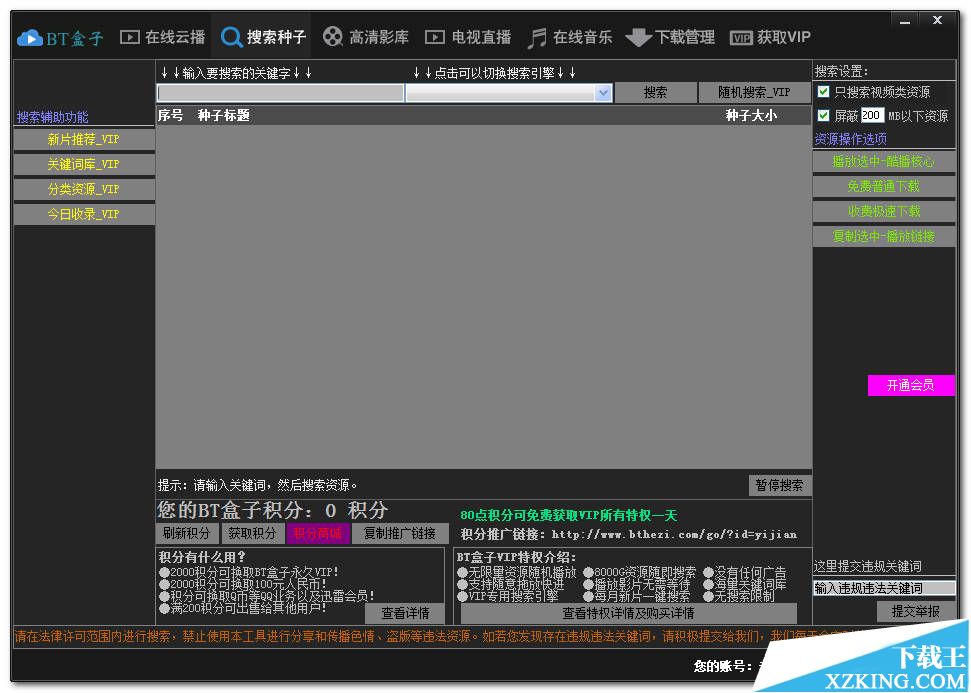
Task: Open the 获取VIP tab
Action: 770,37
